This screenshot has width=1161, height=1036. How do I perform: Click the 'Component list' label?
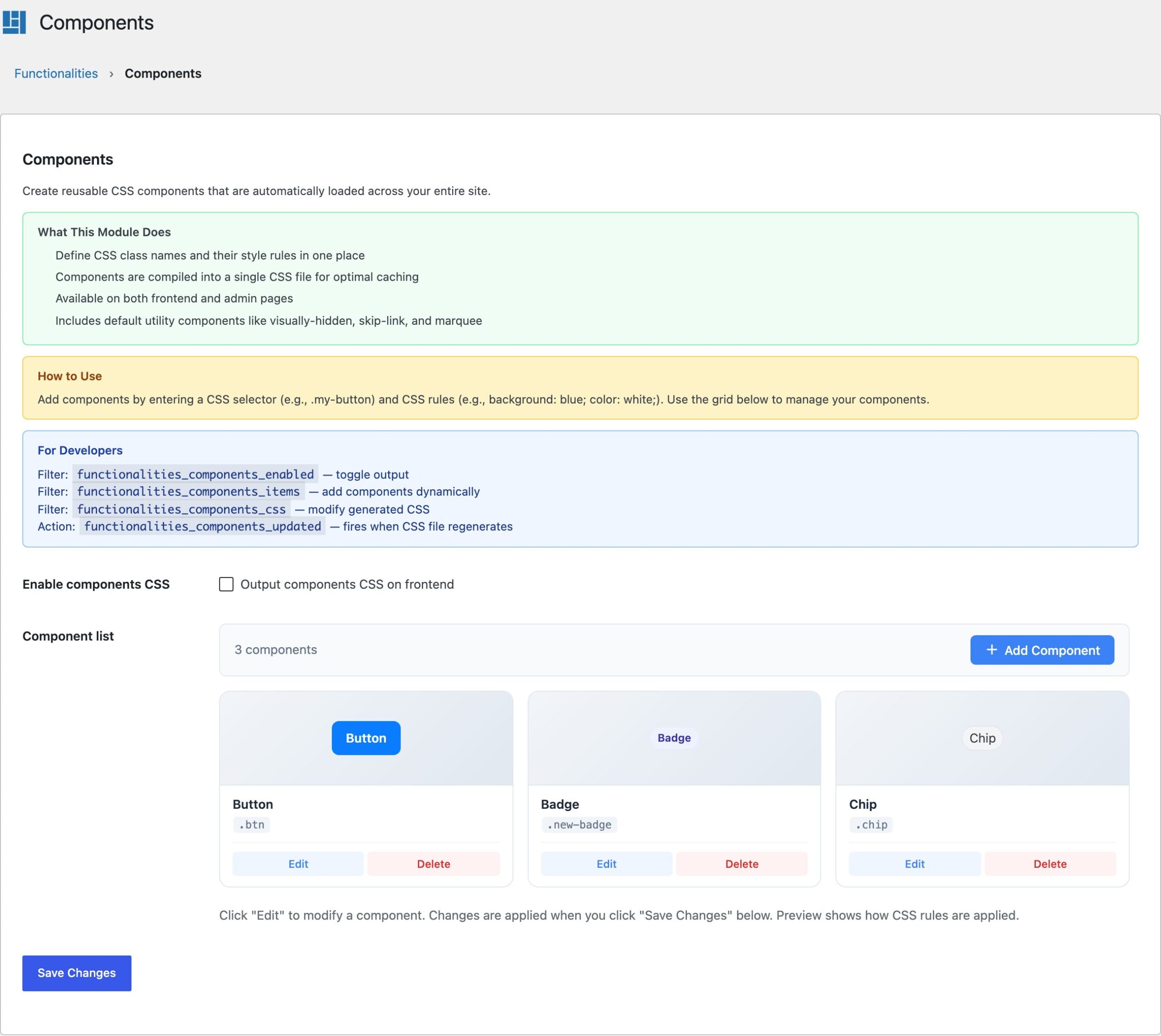click(x=68, y=636)
